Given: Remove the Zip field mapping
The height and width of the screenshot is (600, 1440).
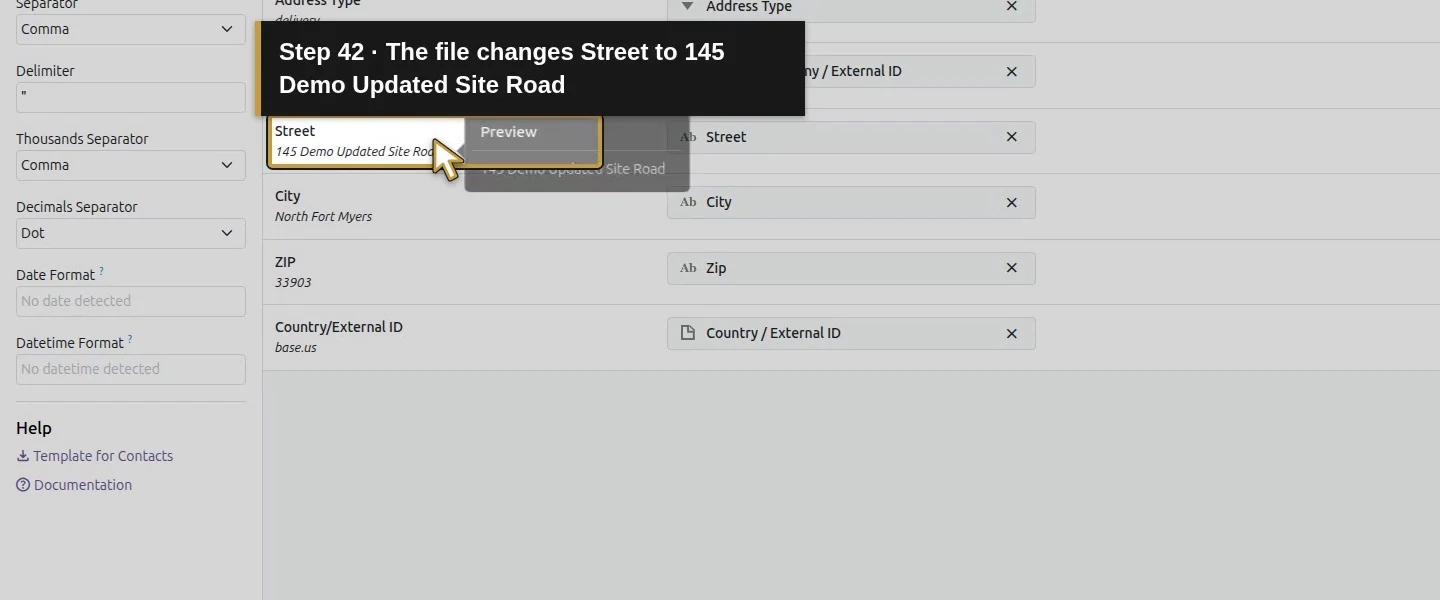Looking at the screenshot, I should pyautogui.click(x=1011, y=268).
